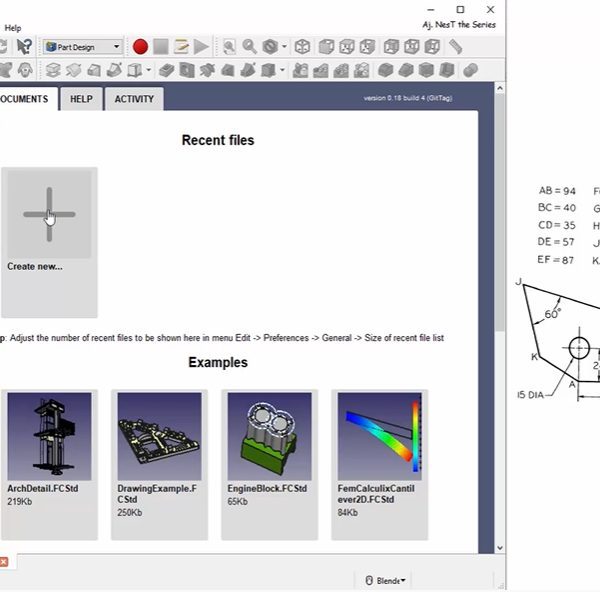Open the Help menu

[12, 28]
